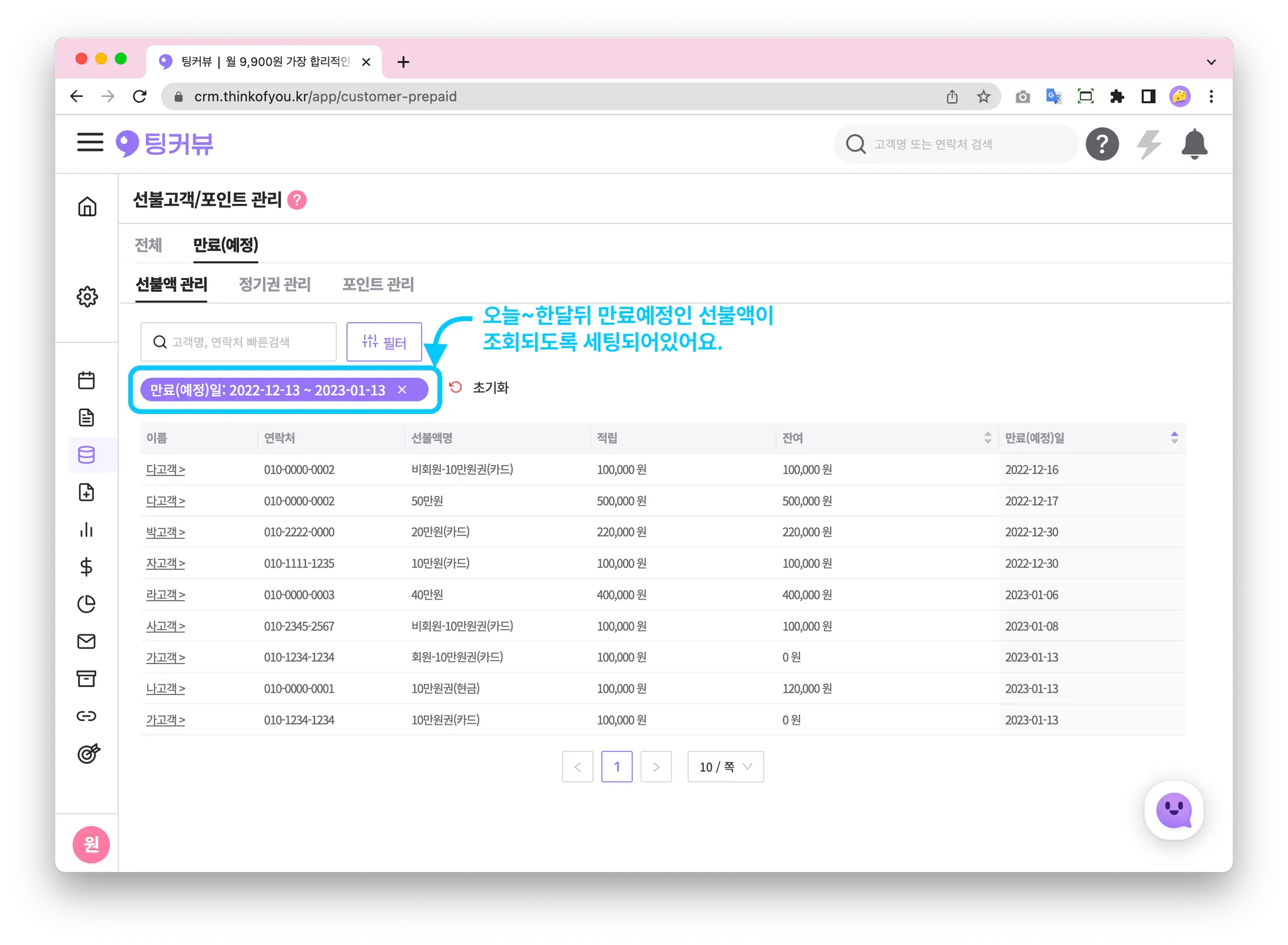Click the 초기화 reset button

pyautogui.click(x=479, y=388)
